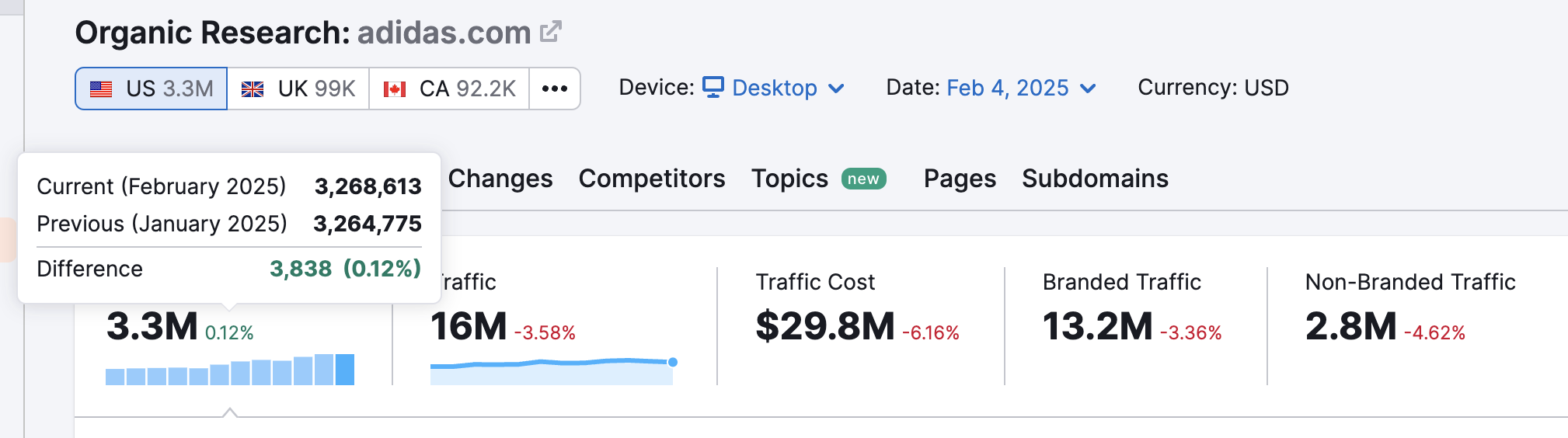Image resolution: width=1568 pixels, height=438 pixels.
Task: Click the Branded Traffic label
Action: pyautogui.click(x=1121, y=282)
